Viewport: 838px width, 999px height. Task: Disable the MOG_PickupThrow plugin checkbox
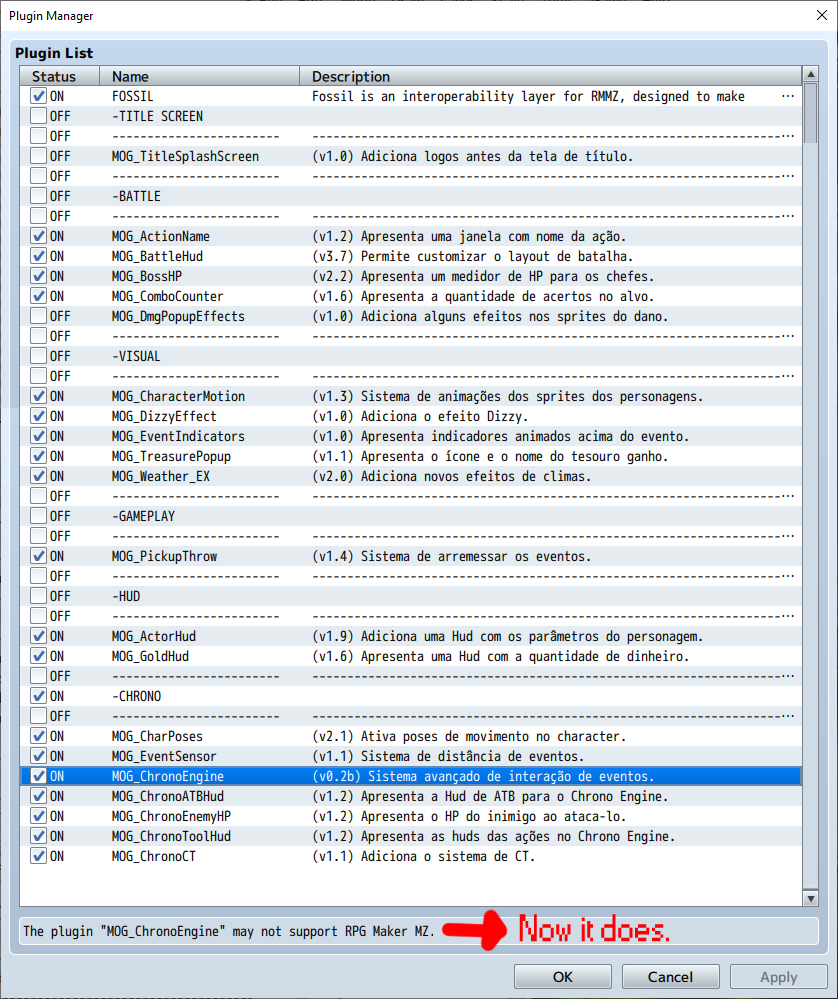(x=38, y=556)
